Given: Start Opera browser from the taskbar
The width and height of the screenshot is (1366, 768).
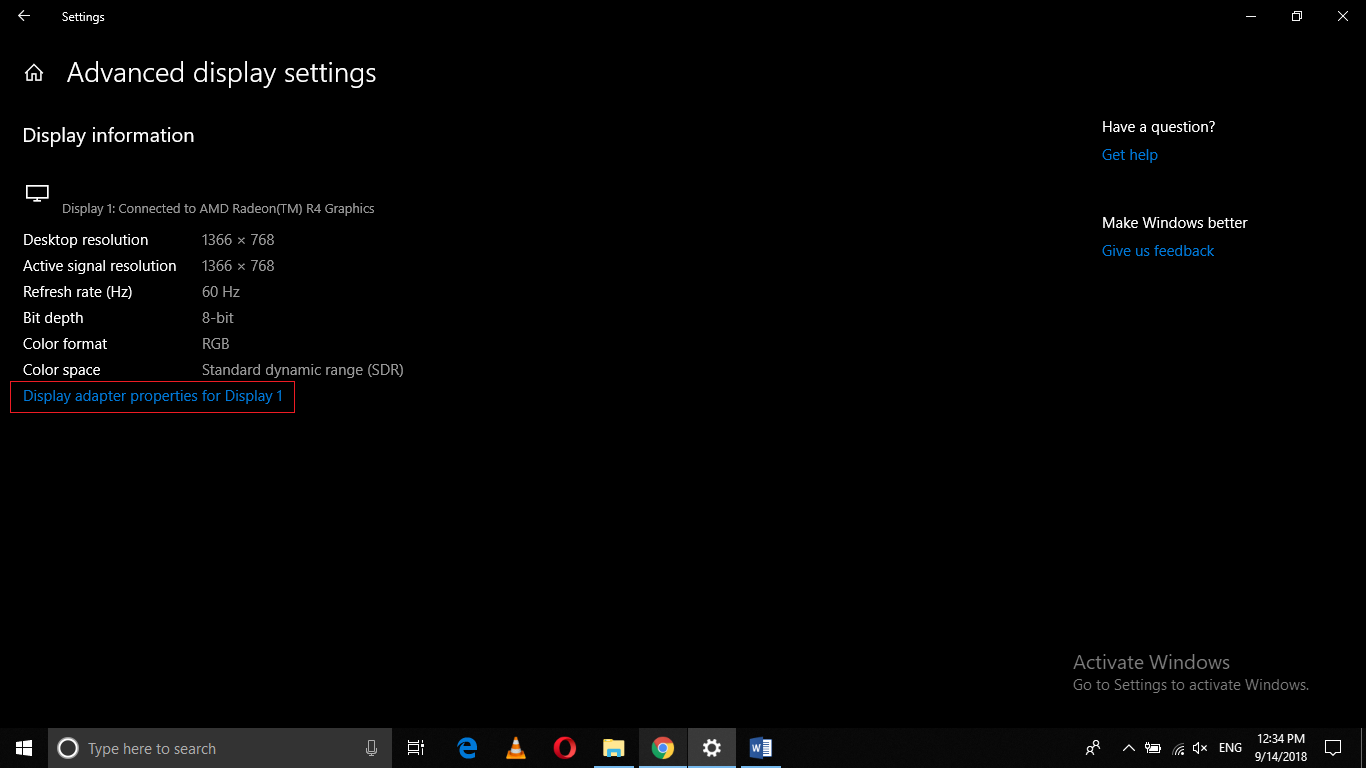Looking at the screenshot, I should [x=564, y=747].
